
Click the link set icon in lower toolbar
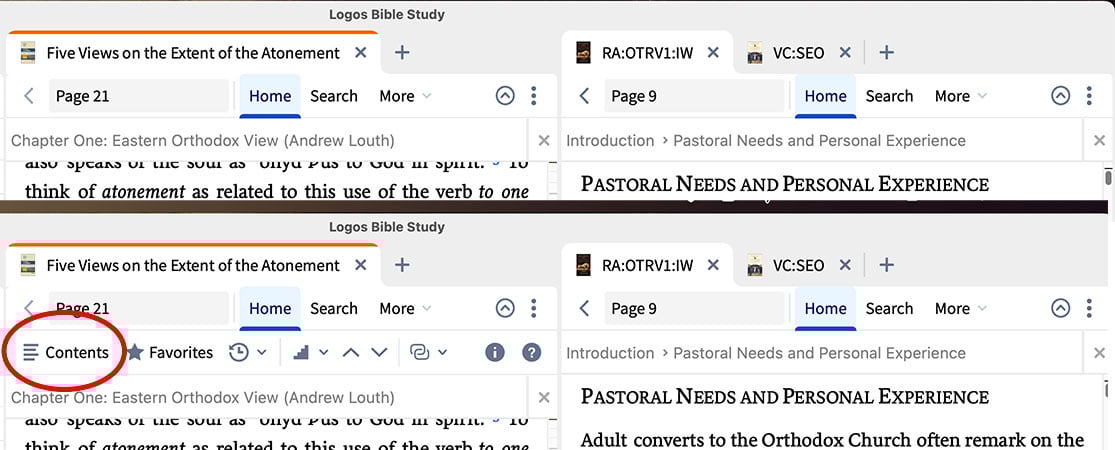tap(420, 353)
